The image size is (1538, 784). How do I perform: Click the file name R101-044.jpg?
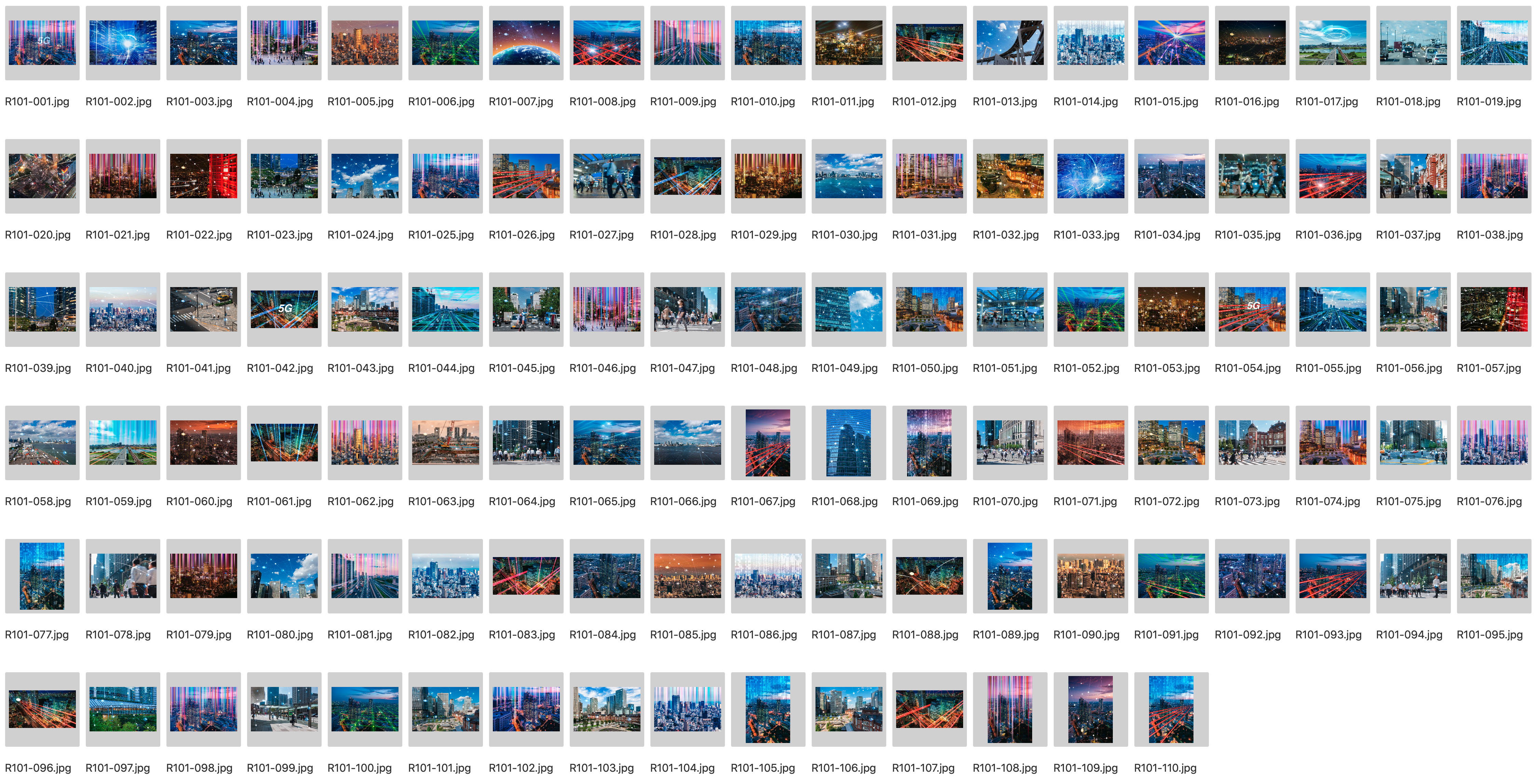tap(441, 368)
